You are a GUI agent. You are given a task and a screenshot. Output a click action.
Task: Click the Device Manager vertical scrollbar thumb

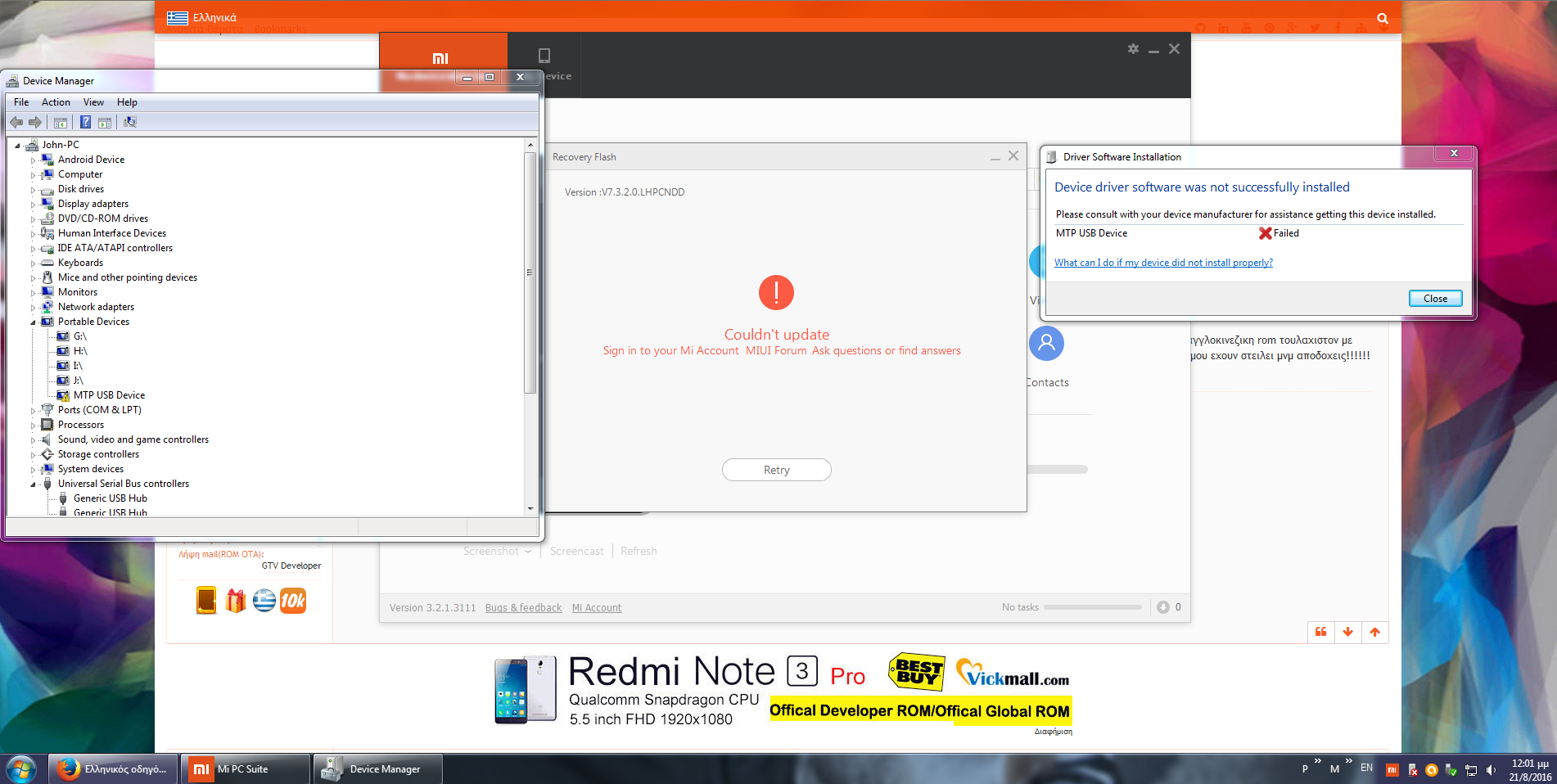530,273
